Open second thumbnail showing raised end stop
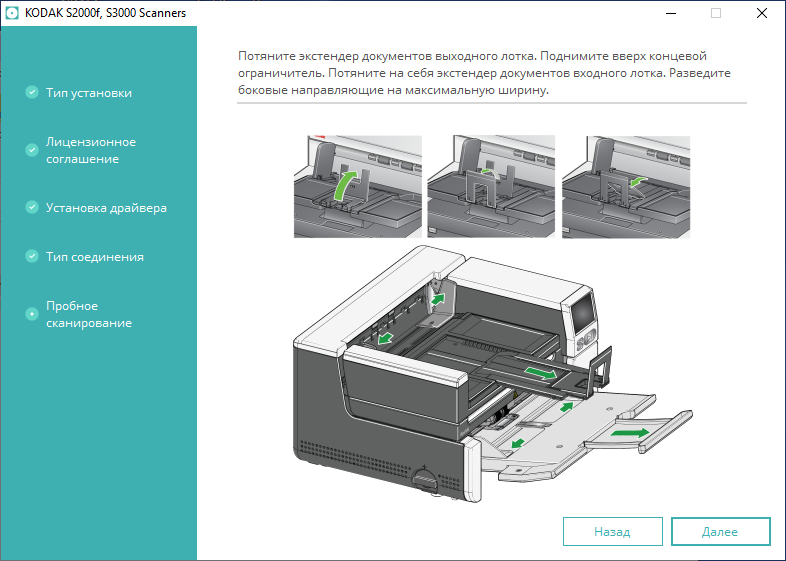The height and width of the screenshot is (561, 786). coord(491,186)
